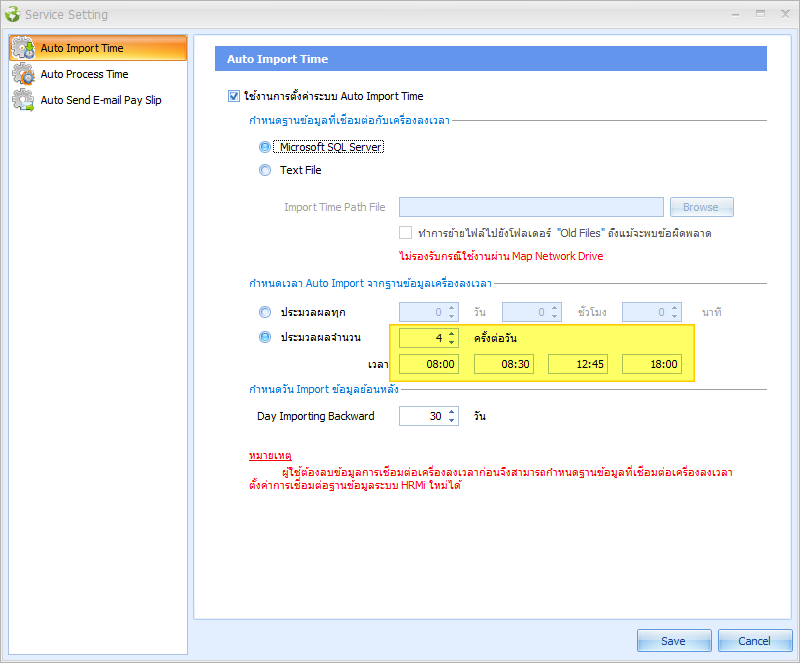Click the Cancel button

click(754, 641)
